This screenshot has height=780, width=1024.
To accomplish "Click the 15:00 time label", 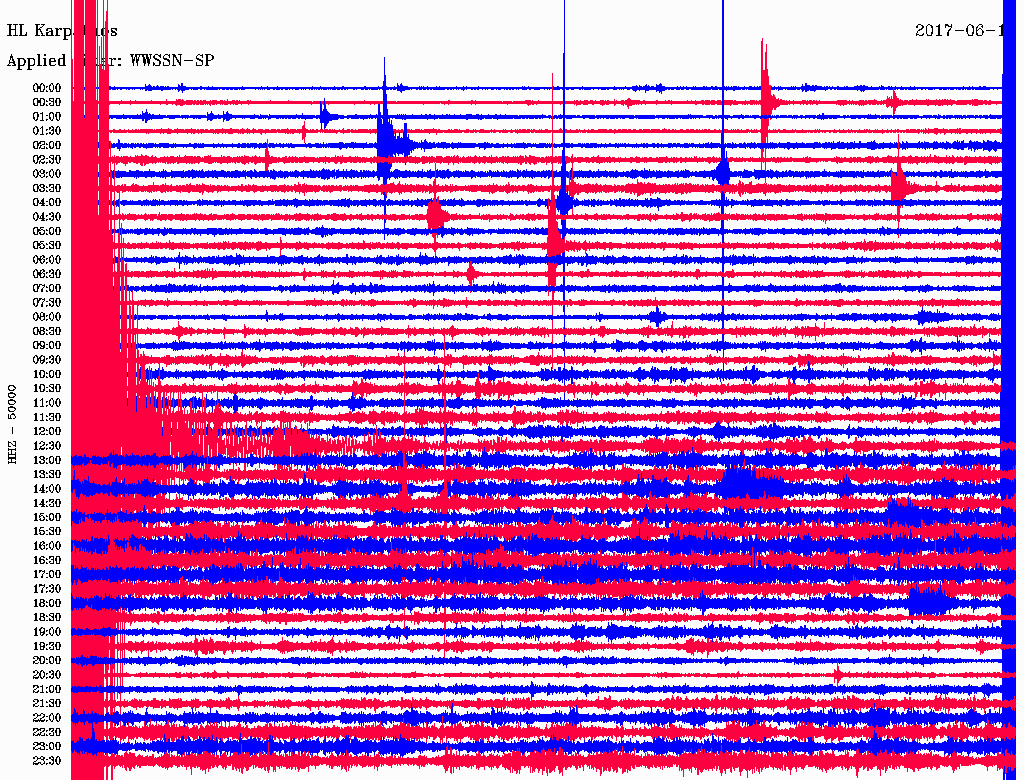I will (x=47, y=517).
